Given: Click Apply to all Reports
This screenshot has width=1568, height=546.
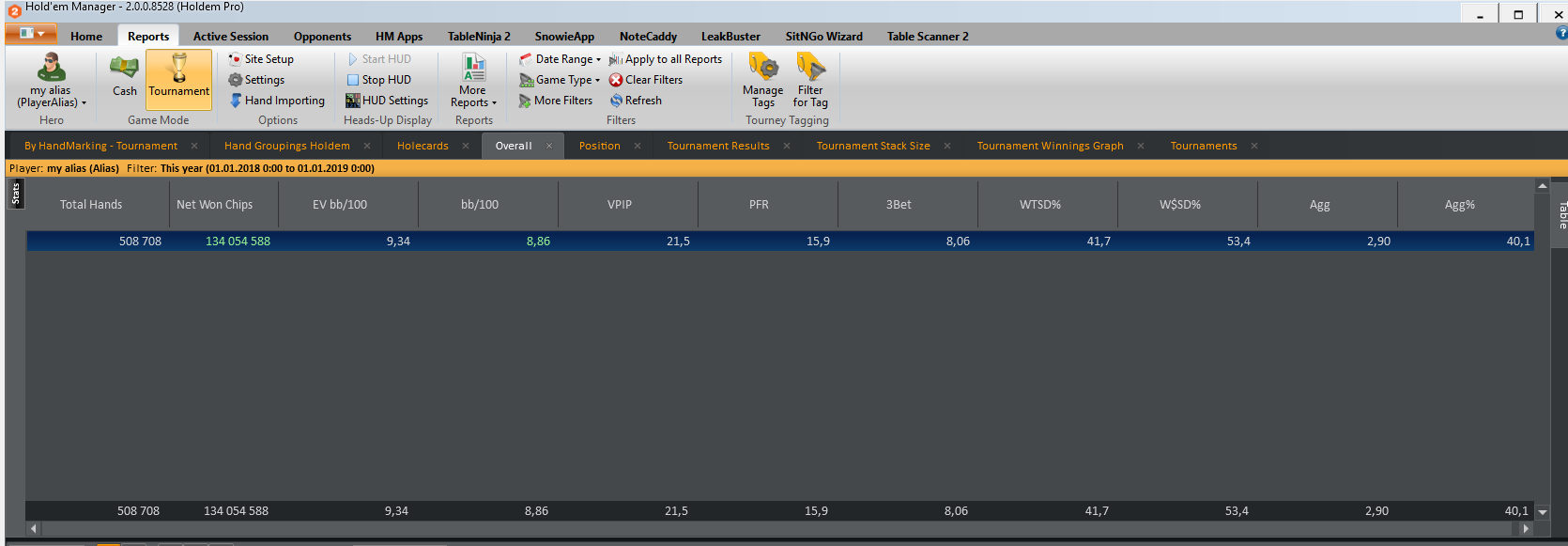Looking at the screenshot, I should [x=666, y=59].
